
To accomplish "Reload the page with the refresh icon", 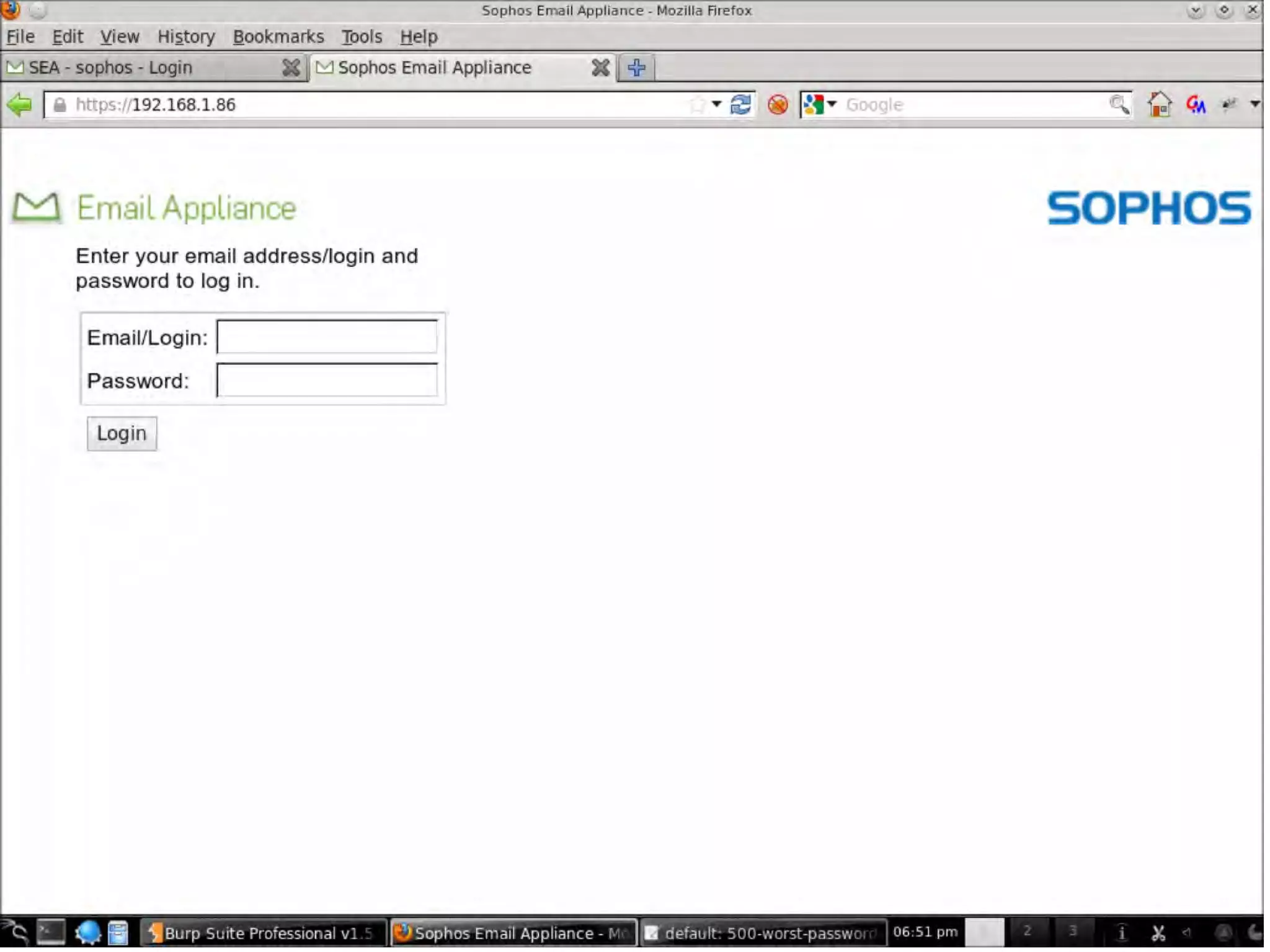I will coord(740,104).
